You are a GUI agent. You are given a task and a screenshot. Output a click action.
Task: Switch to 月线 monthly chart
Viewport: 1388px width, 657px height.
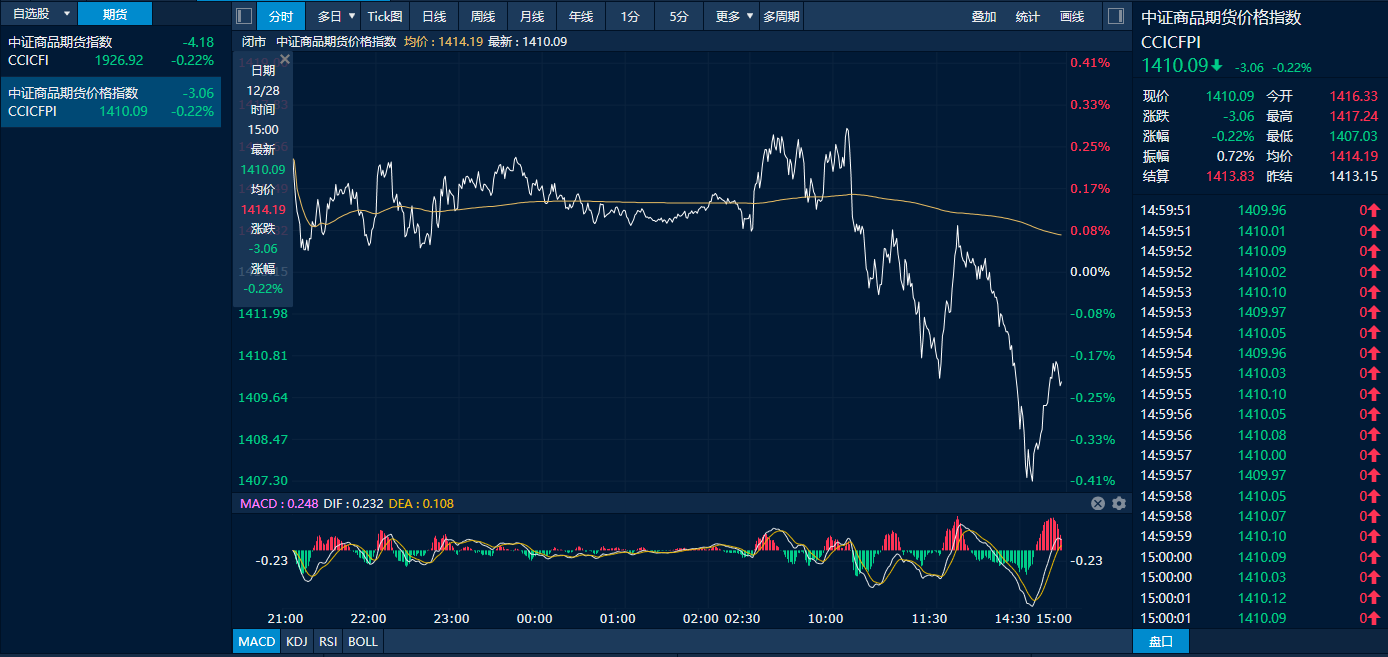532,16
